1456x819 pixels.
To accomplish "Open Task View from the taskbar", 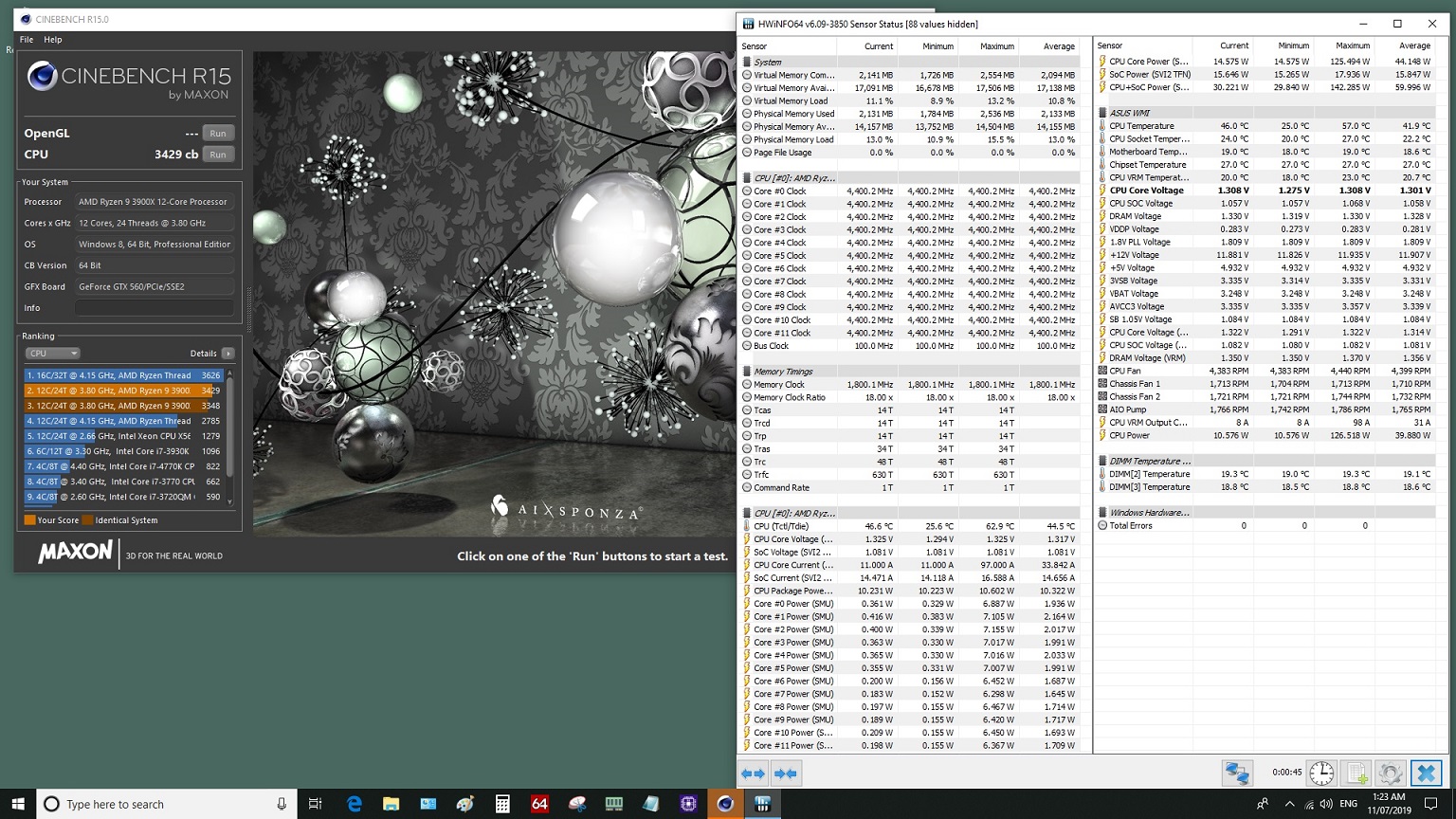I will 316,804.
